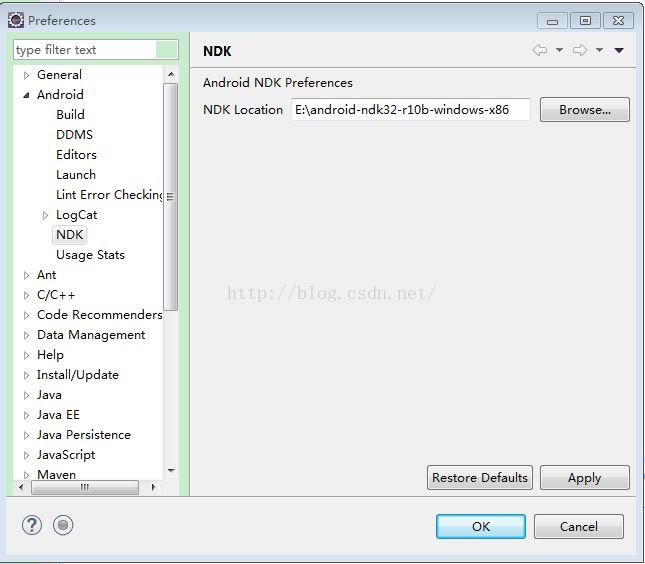Select the Maven tree item
645x564 pixels.
(x=56, y=474)
